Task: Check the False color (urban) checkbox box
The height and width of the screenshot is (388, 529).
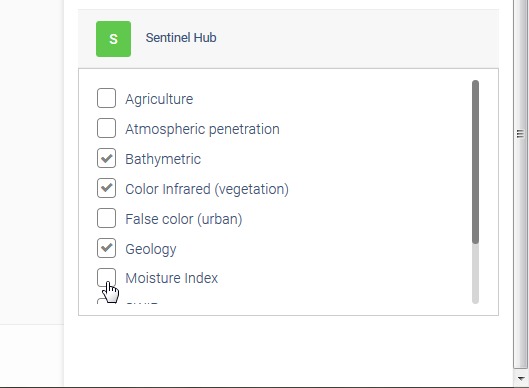Action: [106, 218]
